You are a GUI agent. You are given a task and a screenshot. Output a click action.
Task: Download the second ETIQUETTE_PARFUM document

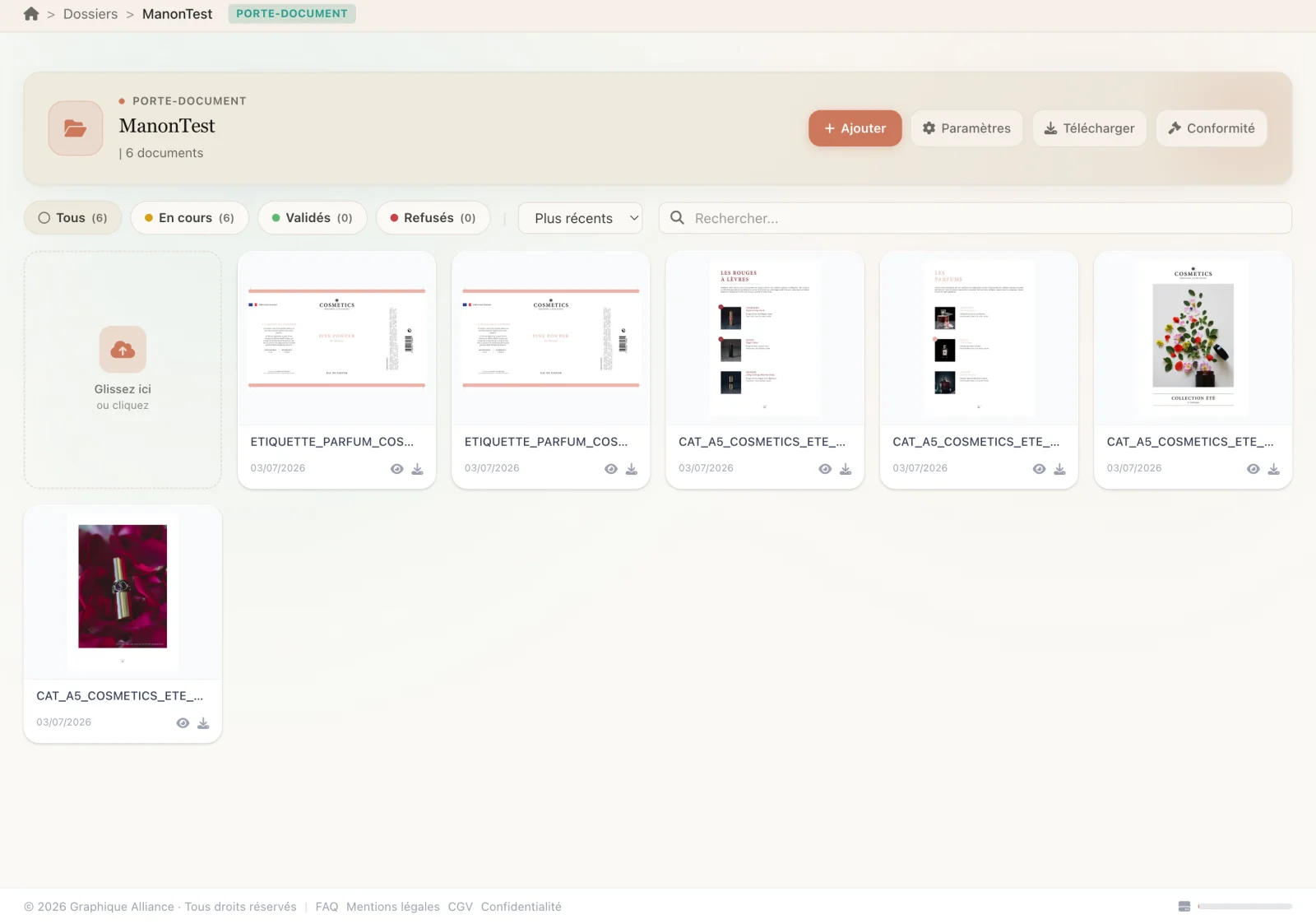[631, 469]
